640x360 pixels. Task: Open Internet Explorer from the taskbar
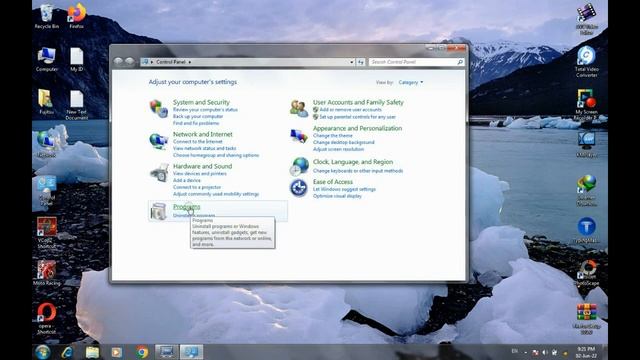point(67,352)
